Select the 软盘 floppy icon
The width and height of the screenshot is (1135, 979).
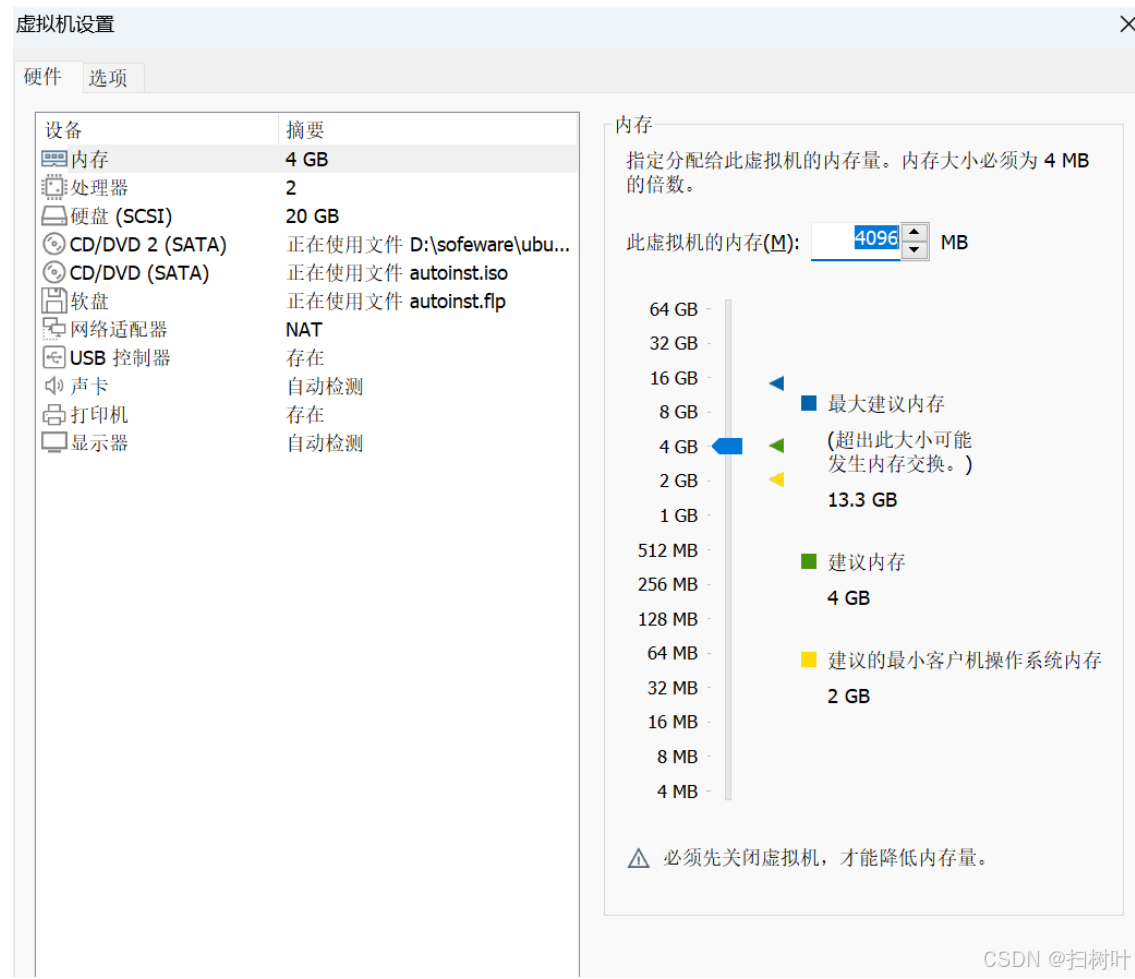tap(54, 301)
